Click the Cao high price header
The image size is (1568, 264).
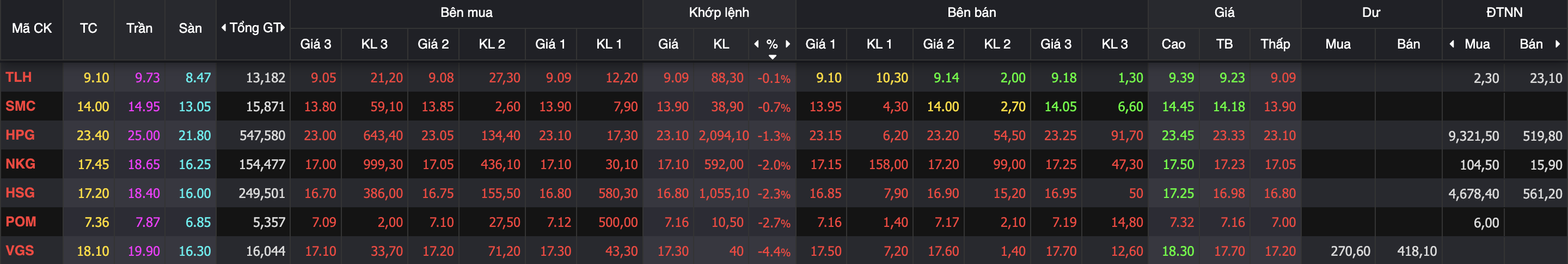(1174, 44)
